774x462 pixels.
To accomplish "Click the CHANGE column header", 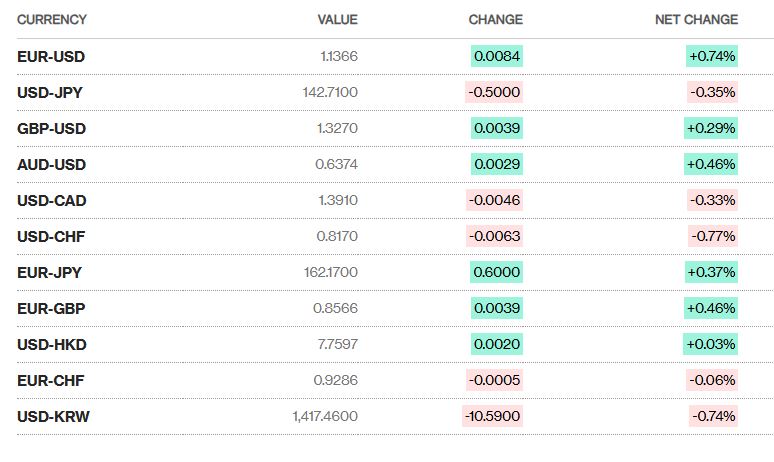I will pyautogui.click(x=496, y=19).
